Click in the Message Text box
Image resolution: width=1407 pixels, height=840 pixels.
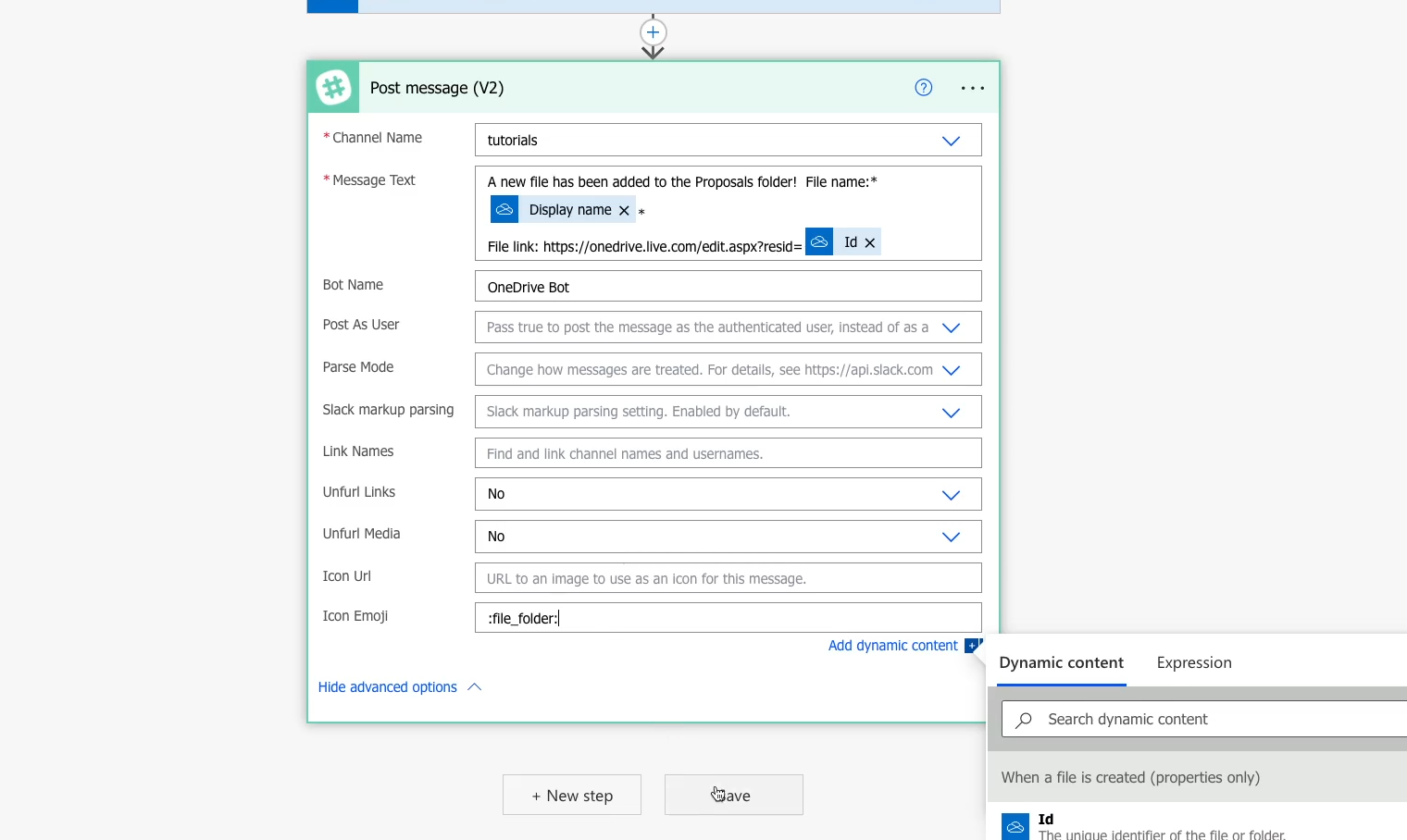[728, 213]
